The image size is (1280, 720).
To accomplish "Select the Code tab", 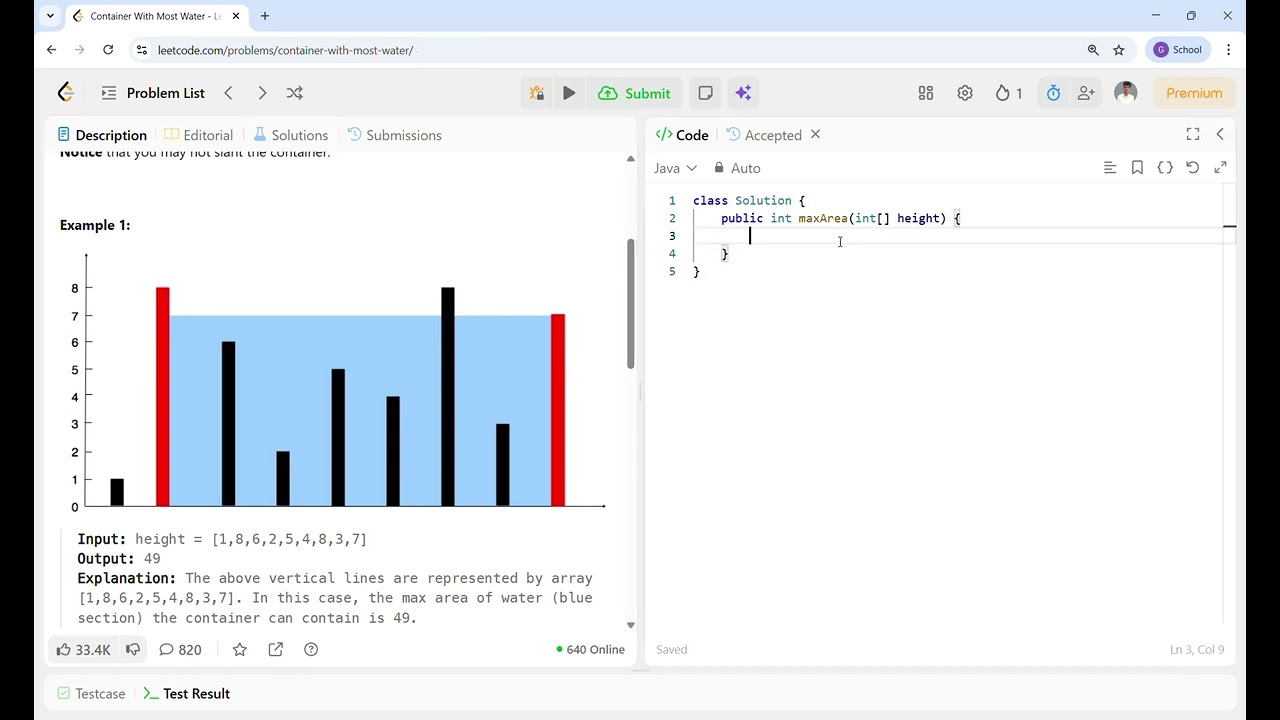I will (x=682, y=135).
